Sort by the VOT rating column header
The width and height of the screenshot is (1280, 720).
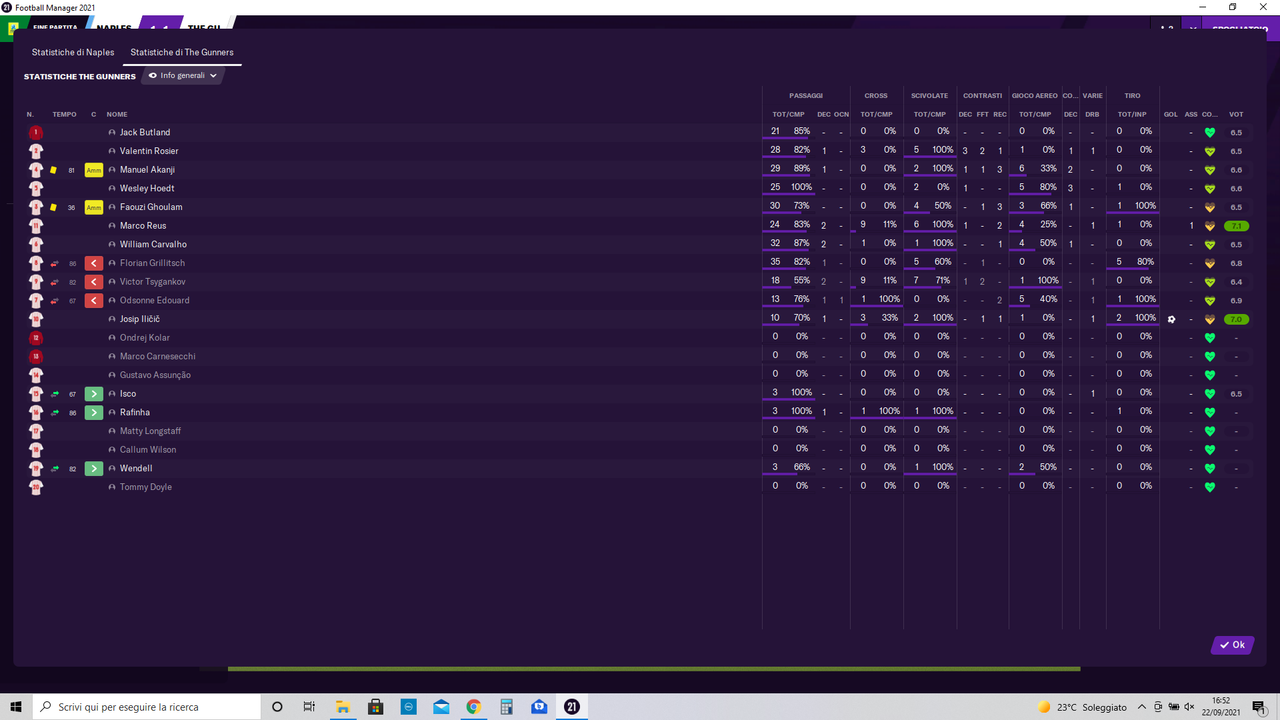[x=1236, y=114]
